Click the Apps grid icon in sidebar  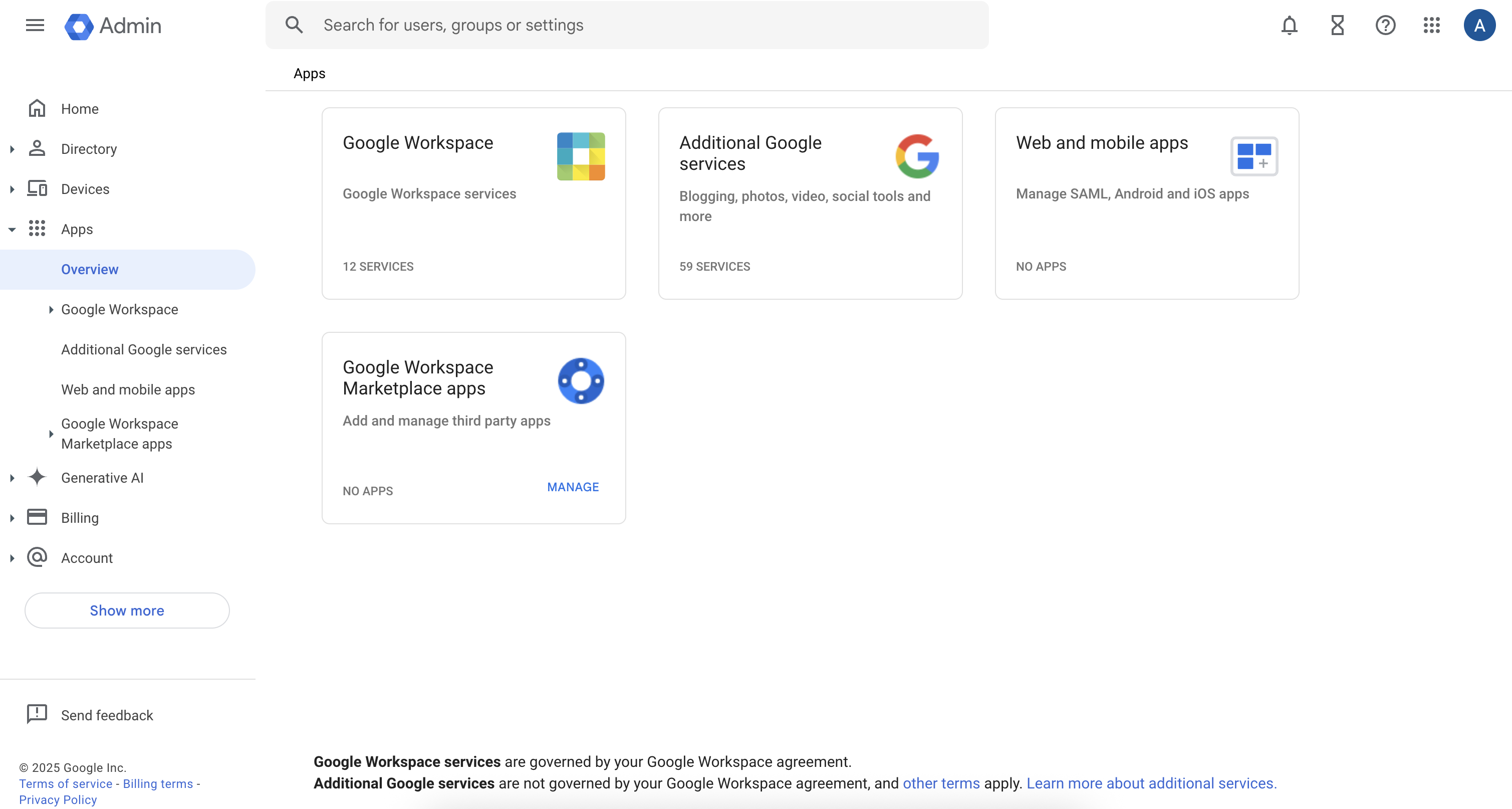[37, 229]
